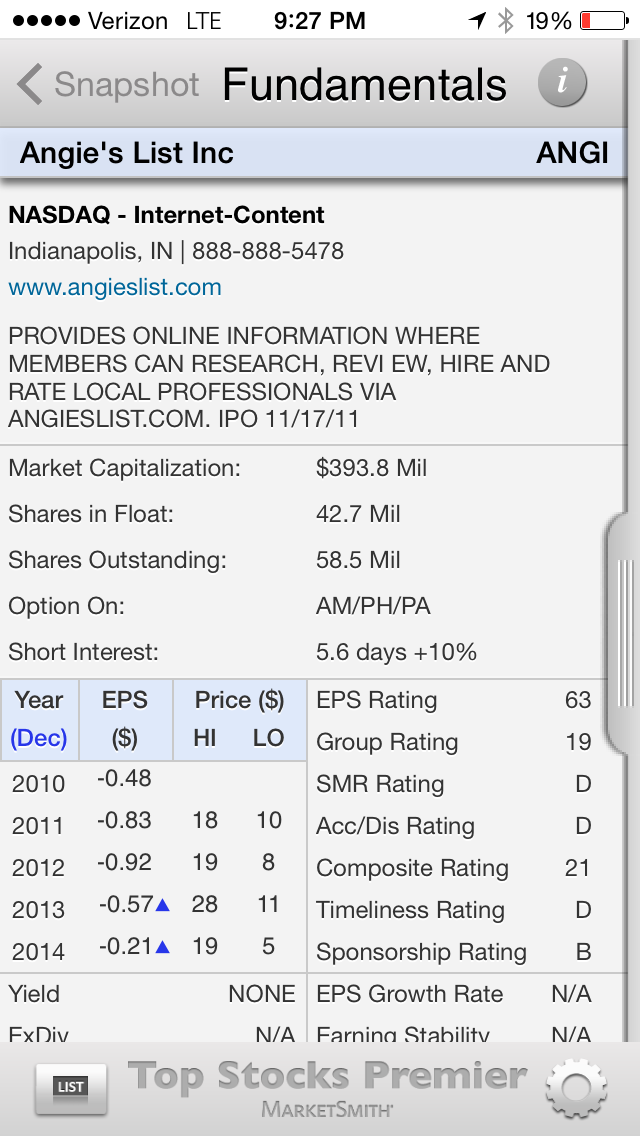Select Shares Outstanding 58.5 Mil

358,560
